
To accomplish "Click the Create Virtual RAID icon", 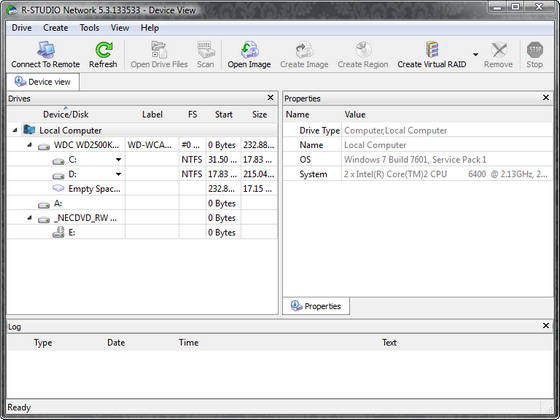I will [432, 50].
